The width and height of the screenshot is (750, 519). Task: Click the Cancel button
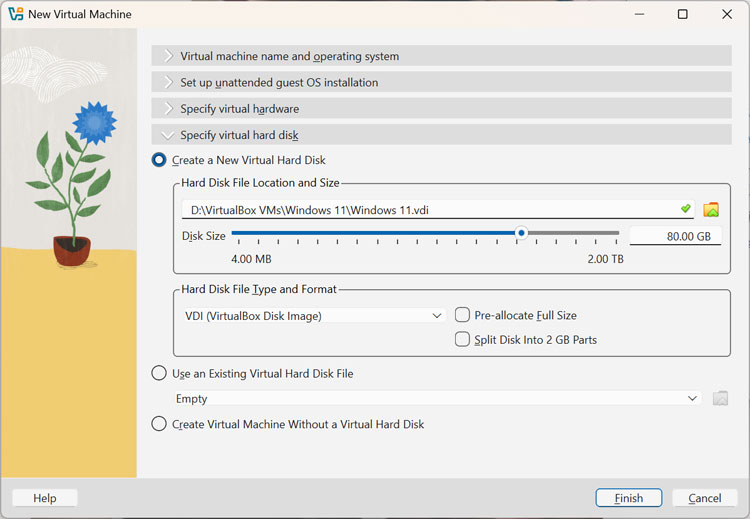click(x=704, y=498)
